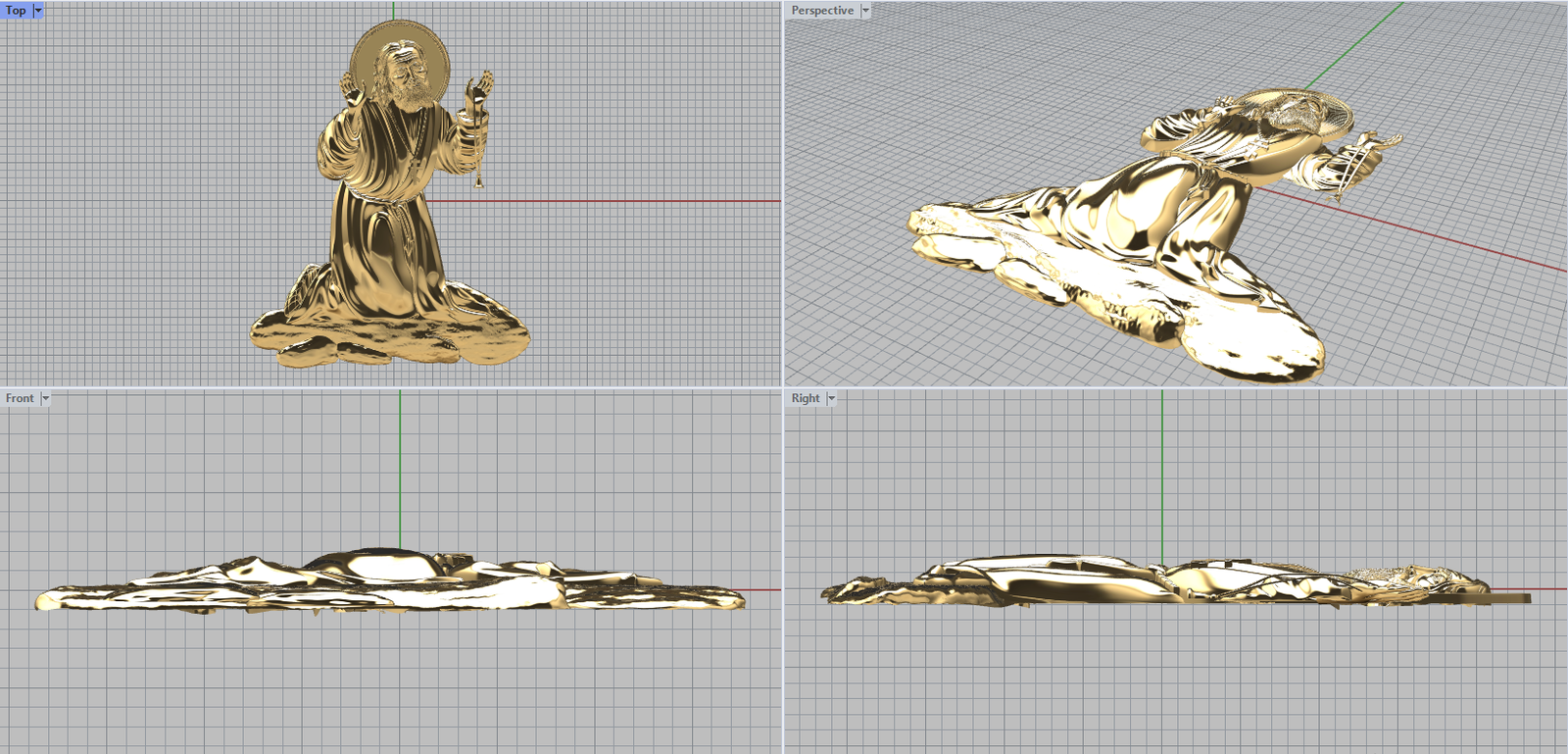Select the Front viewport title label
Screen dimensions: 1568x754
point(20,398)
